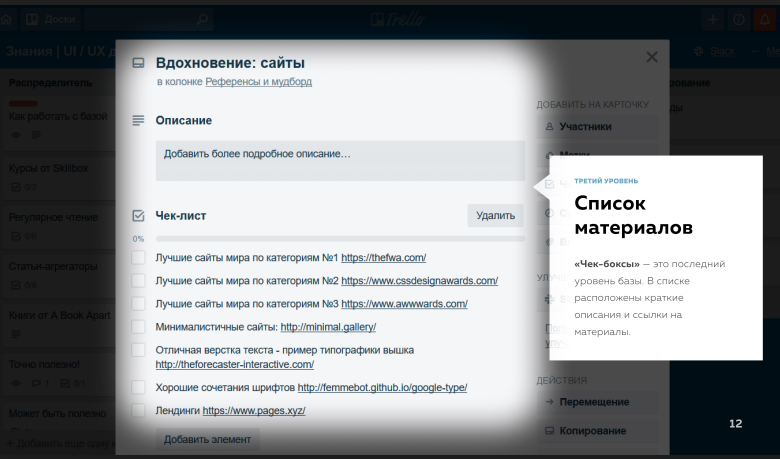Open the pages.xyz link
The image size is (780, 459).
pos(254,410)
